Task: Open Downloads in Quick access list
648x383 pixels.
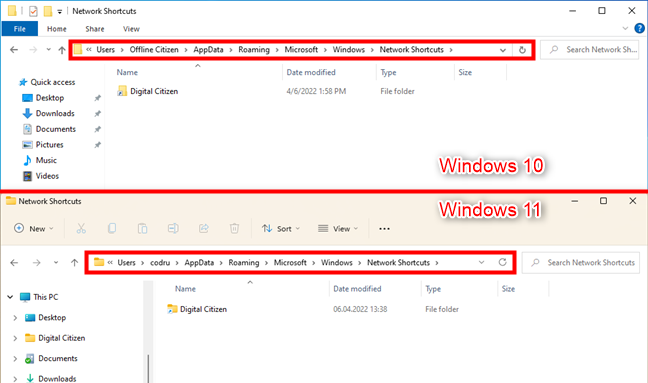Action: [54, 114]
